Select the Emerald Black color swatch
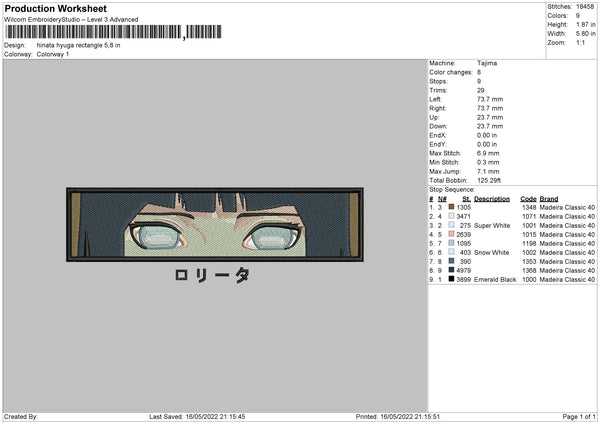Viewport: 600px width, 424px height. pos(451,279)
